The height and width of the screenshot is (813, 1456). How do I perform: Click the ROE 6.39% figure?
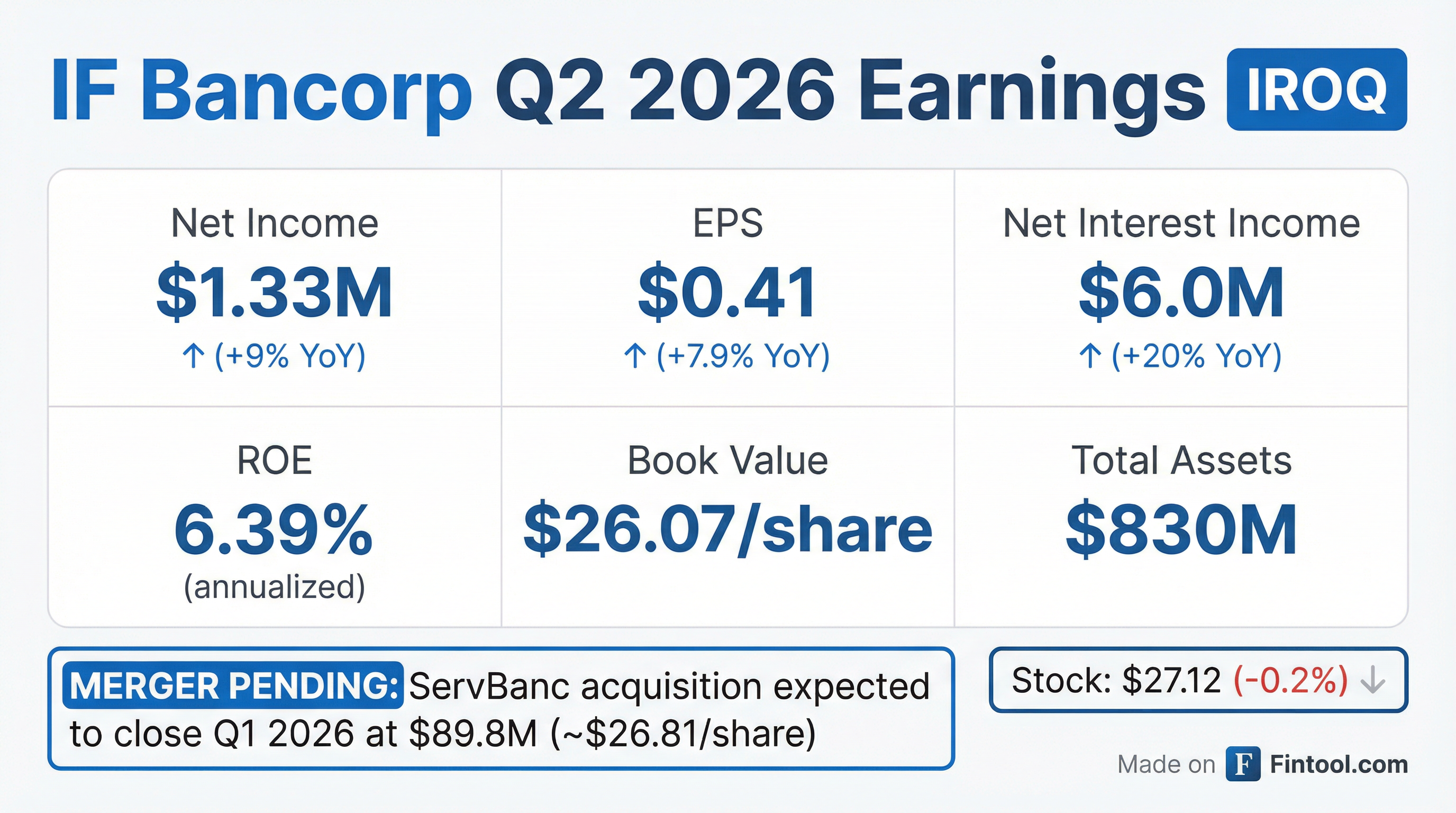pos(274,530)
